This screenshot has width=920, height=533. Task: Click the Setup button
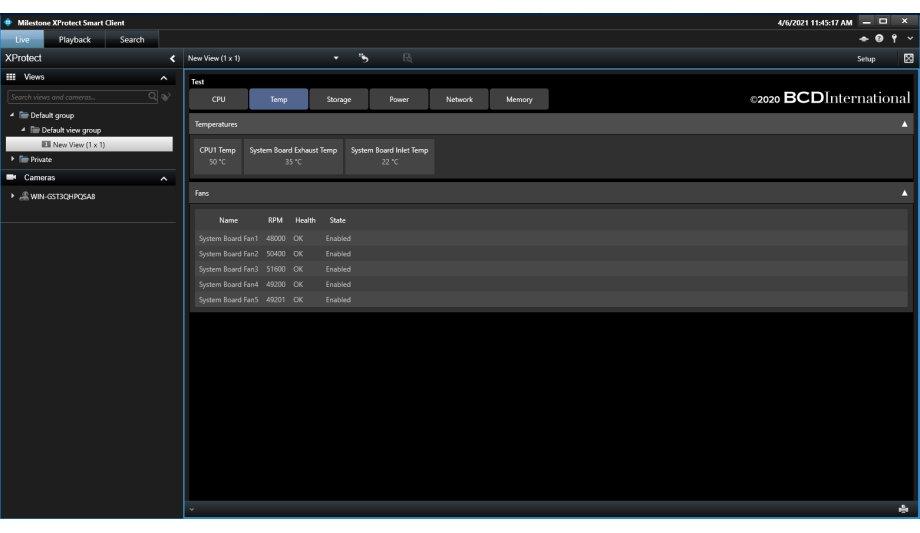point(866,59)
